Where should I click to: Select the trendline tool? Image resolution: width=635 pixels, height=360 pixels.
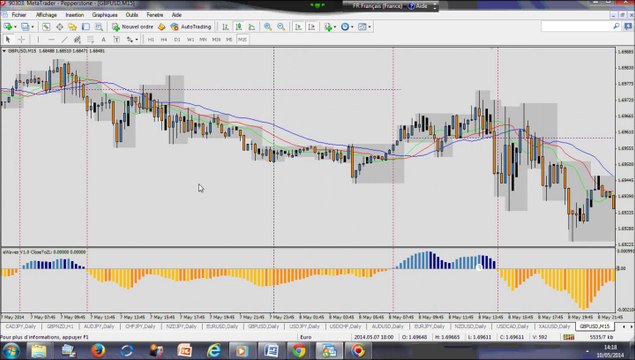(64, 39)
